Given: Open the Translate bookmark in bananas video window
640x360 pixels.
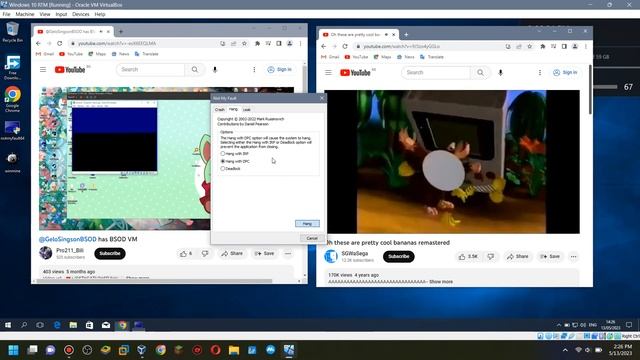Looking at the screenshot, I should tap(432, 57).
